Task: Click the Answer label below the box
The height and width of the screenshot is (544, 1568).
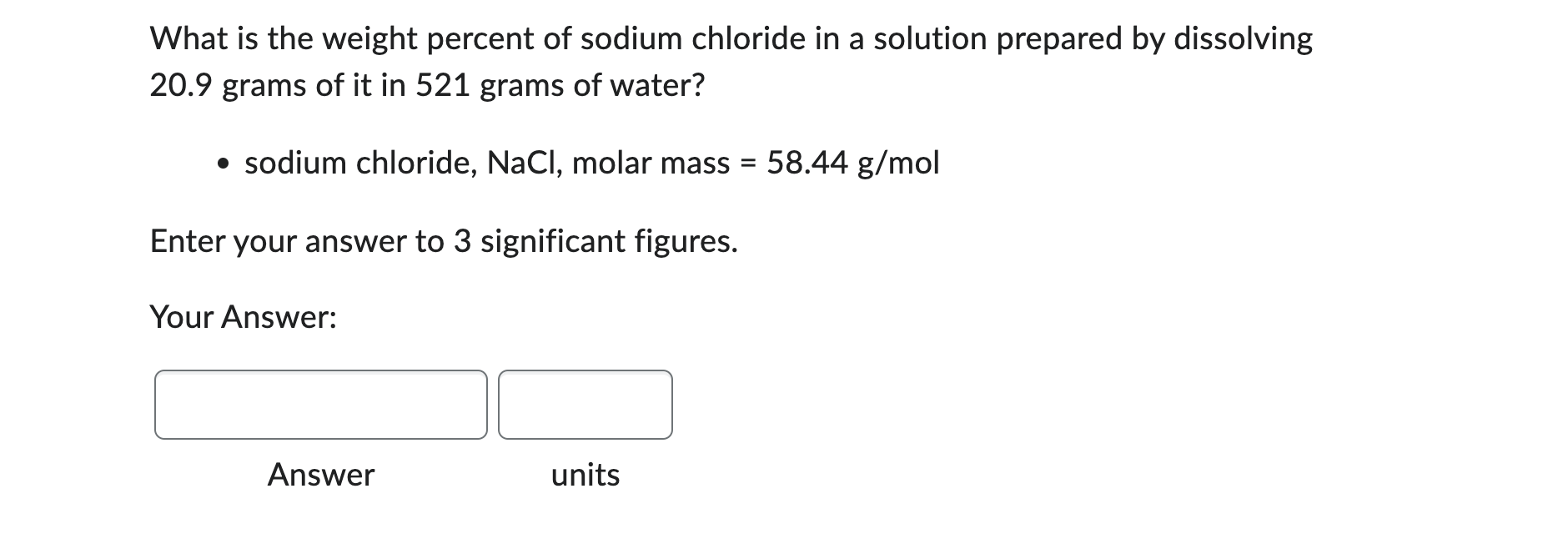Action: [320, 475]
